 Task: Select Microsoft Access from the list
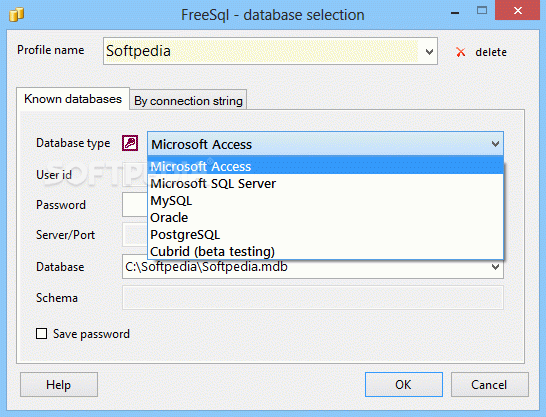point(326,166)
